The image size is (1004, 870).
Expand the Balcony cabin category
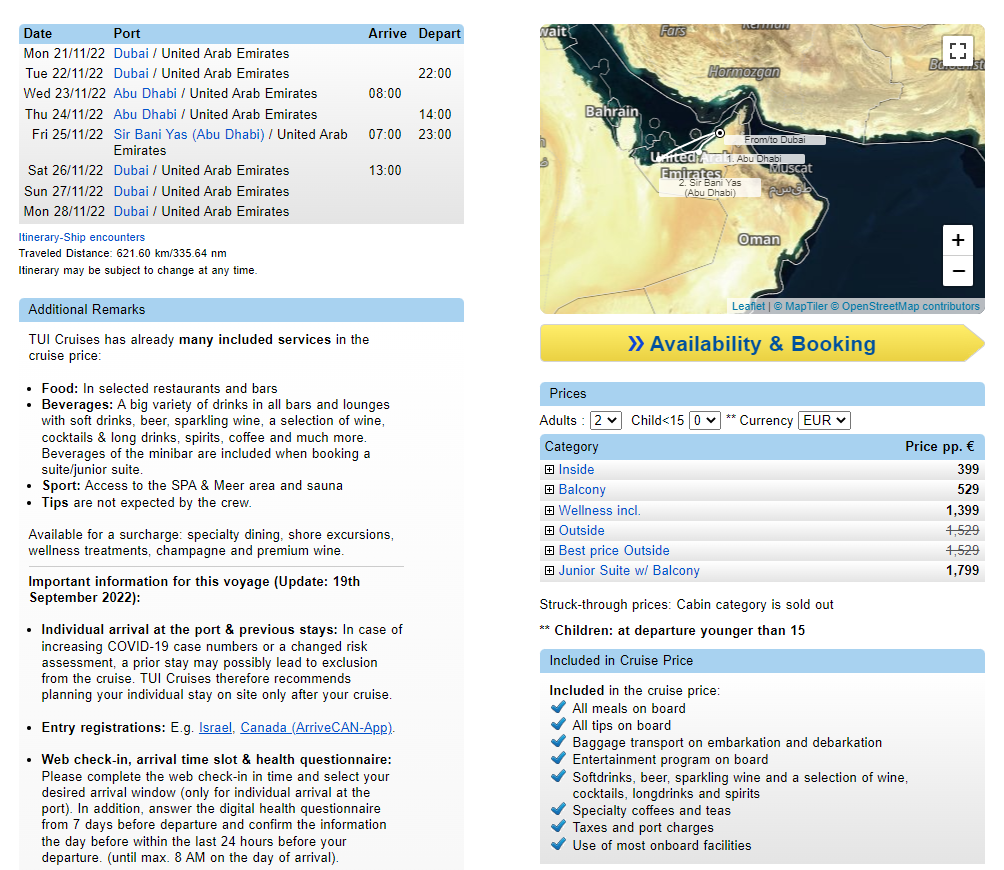(549, 489)
